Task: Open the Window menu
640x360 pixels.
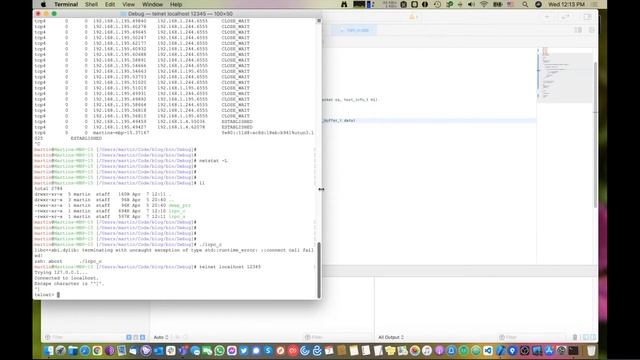Action: (152, 4)
